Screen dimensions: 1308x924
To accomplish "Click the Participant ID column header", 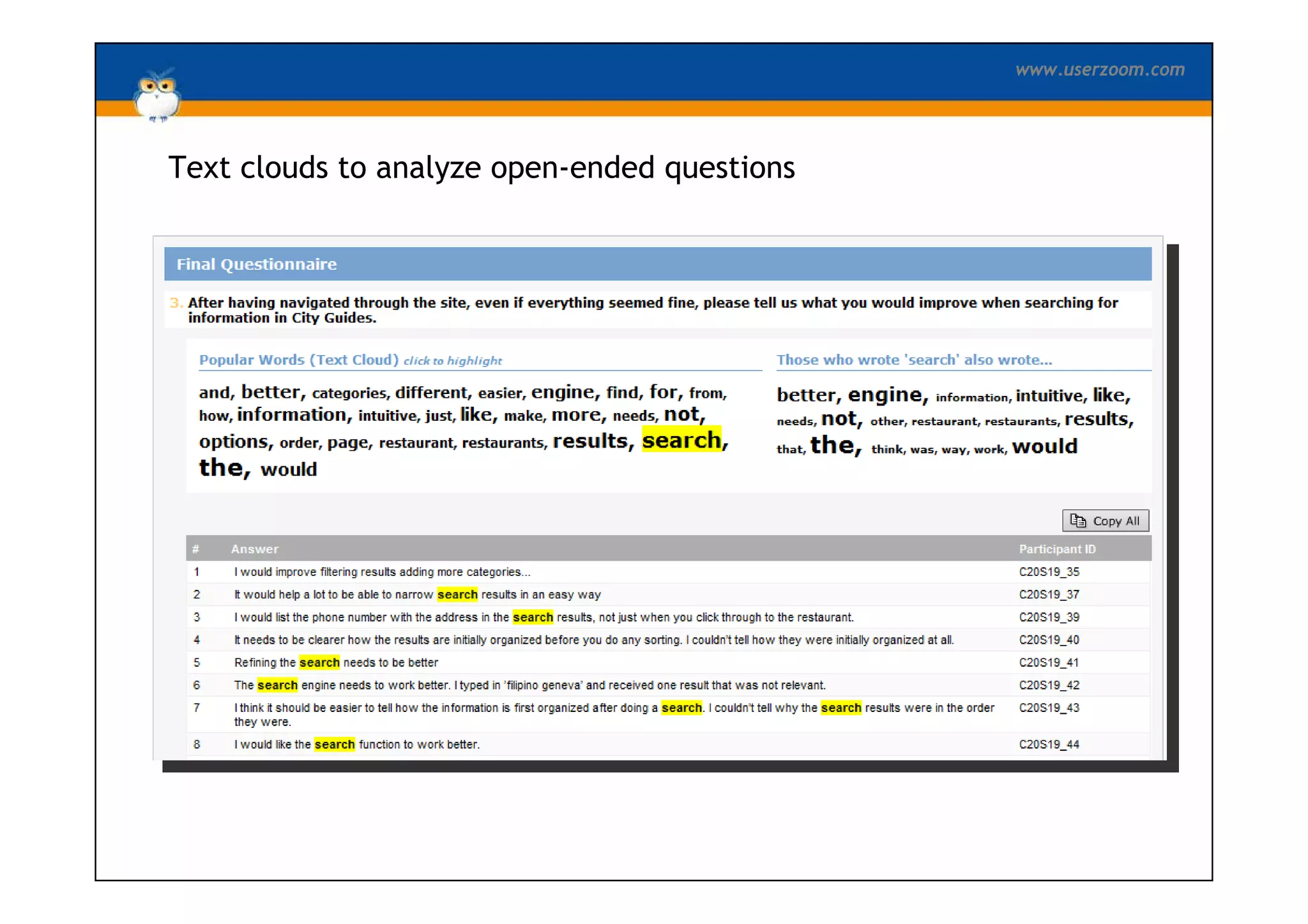I will [x=1056, y=549].
